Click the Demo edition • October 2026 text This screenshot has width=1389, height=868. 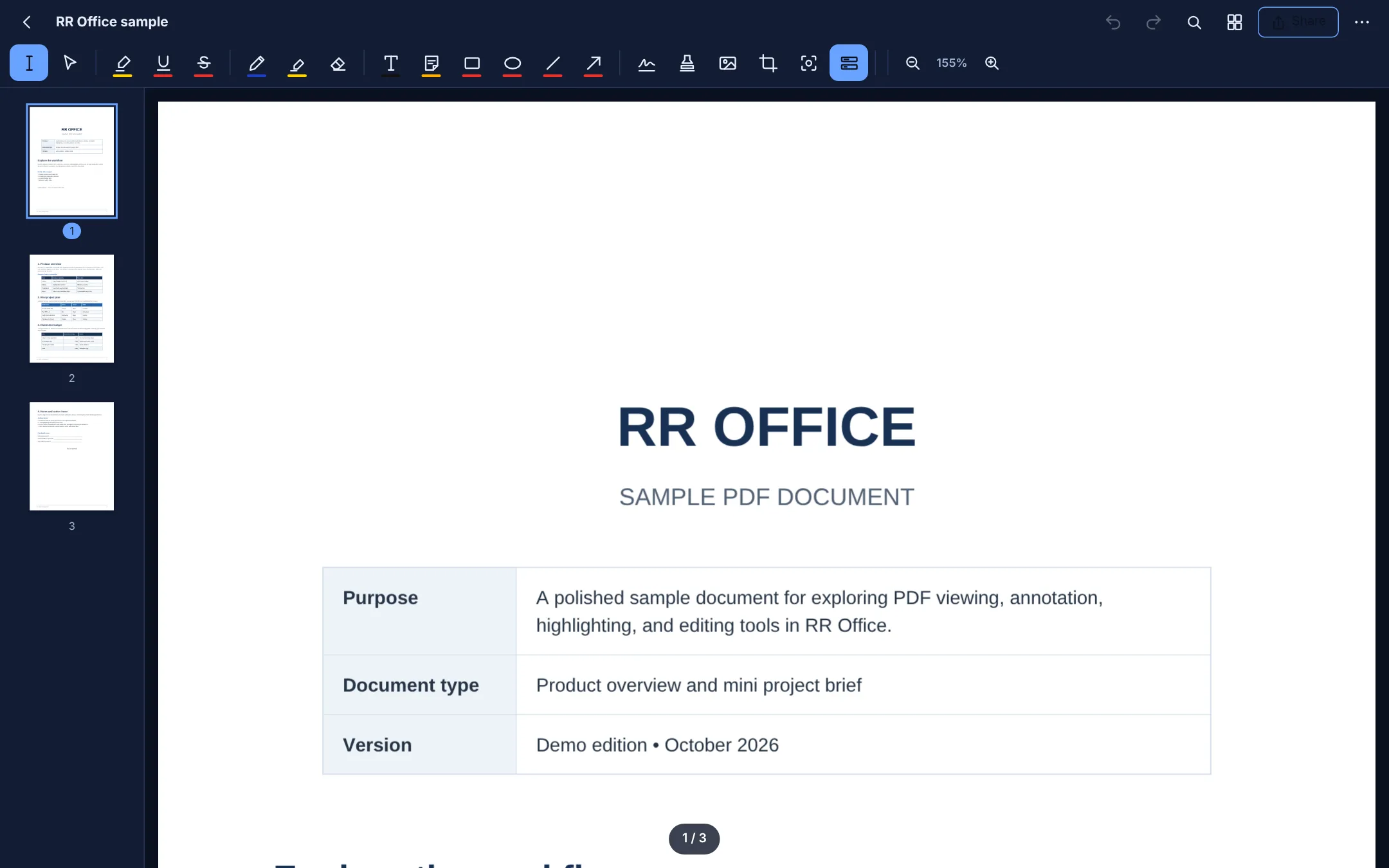[x=657, y=745]
